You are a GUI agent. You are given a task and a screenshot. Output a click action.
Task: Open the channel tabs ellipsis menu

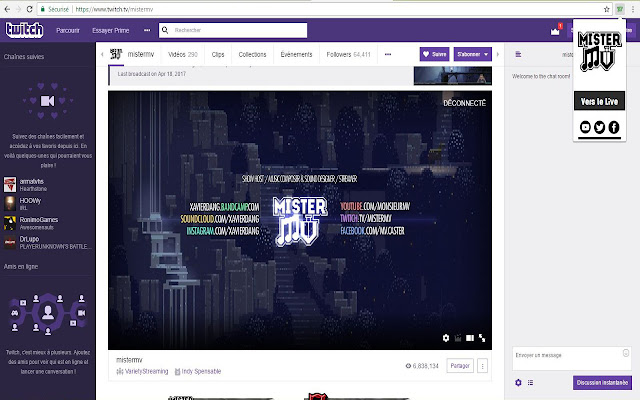pos(388,54)
